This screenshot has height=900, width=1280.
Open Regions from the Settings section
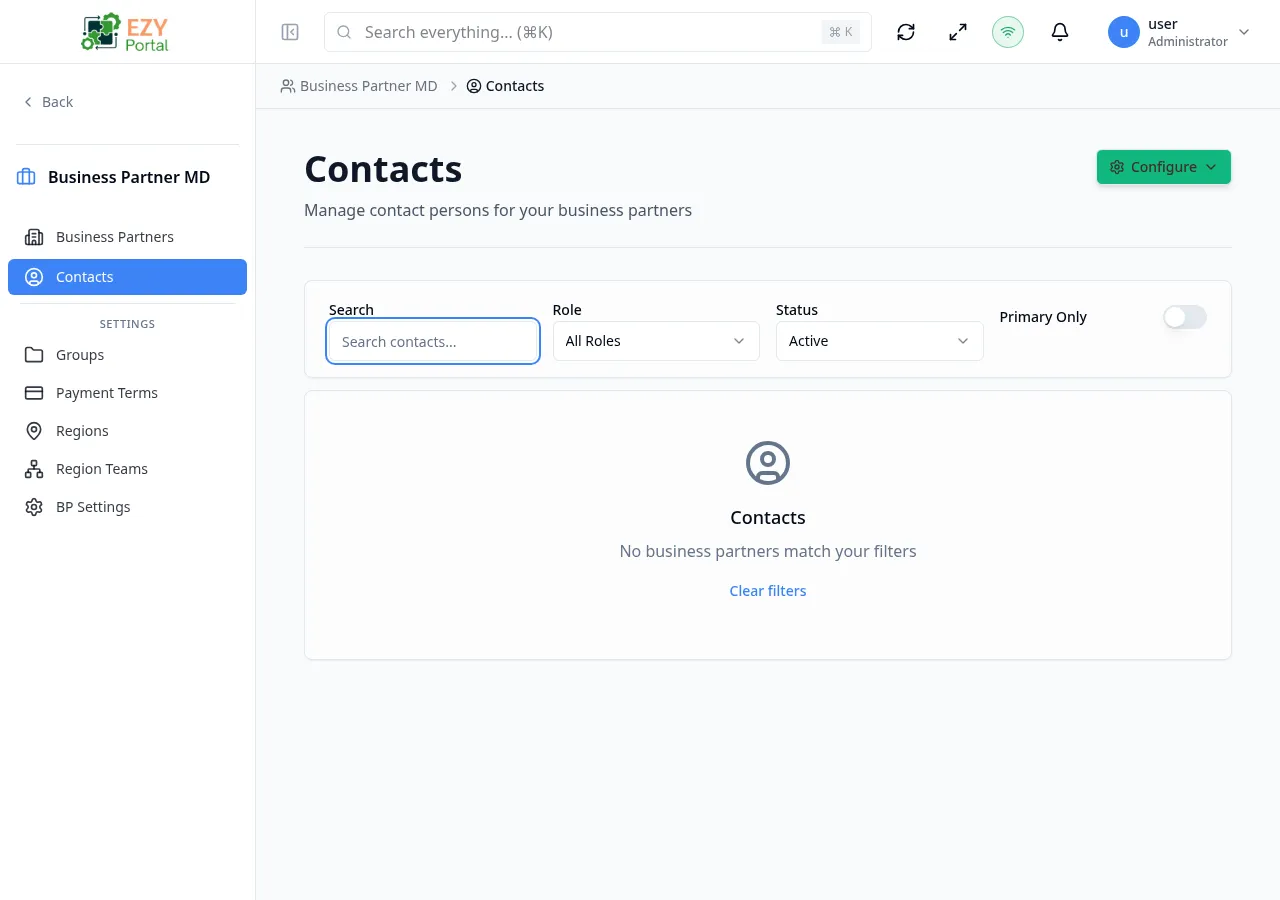click(x=82, y=430)
